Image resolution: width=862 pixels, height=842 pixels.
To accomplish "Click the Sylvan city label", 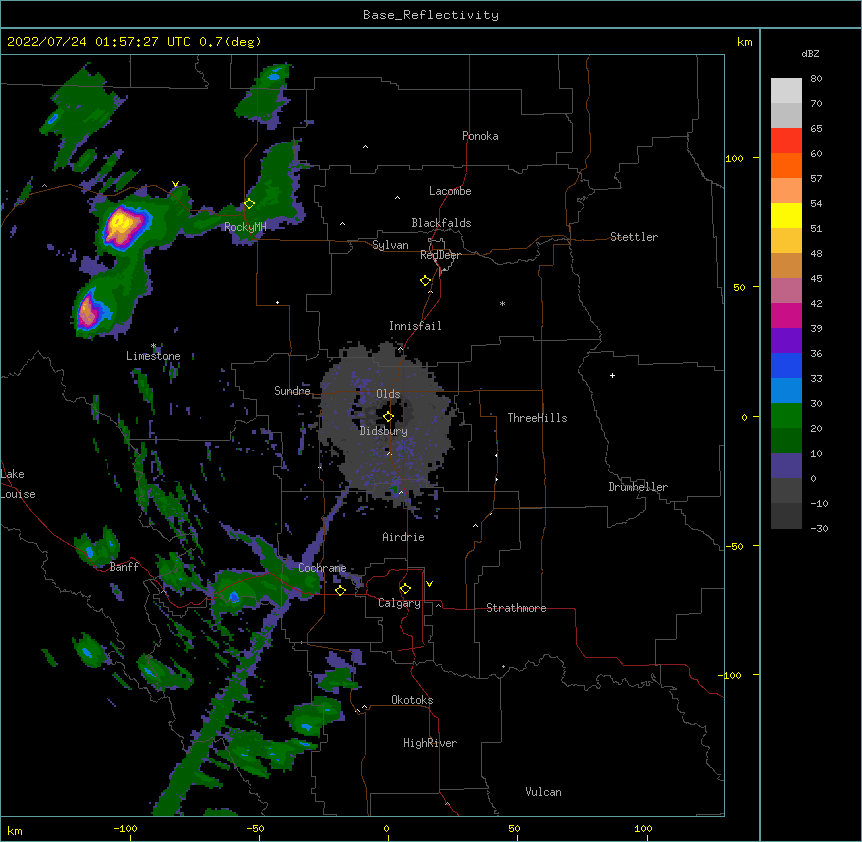I will pos(390,245).
